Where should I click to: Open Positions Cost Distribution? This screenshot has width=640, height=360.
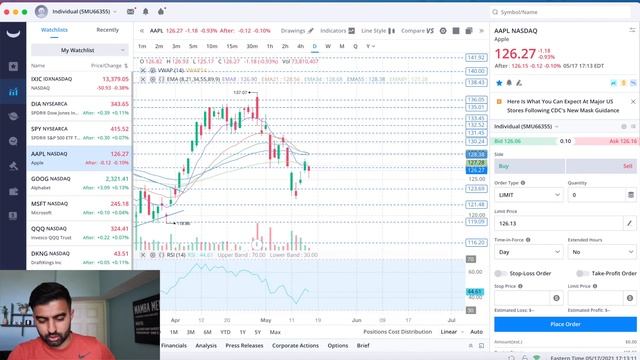pos(397,332)
